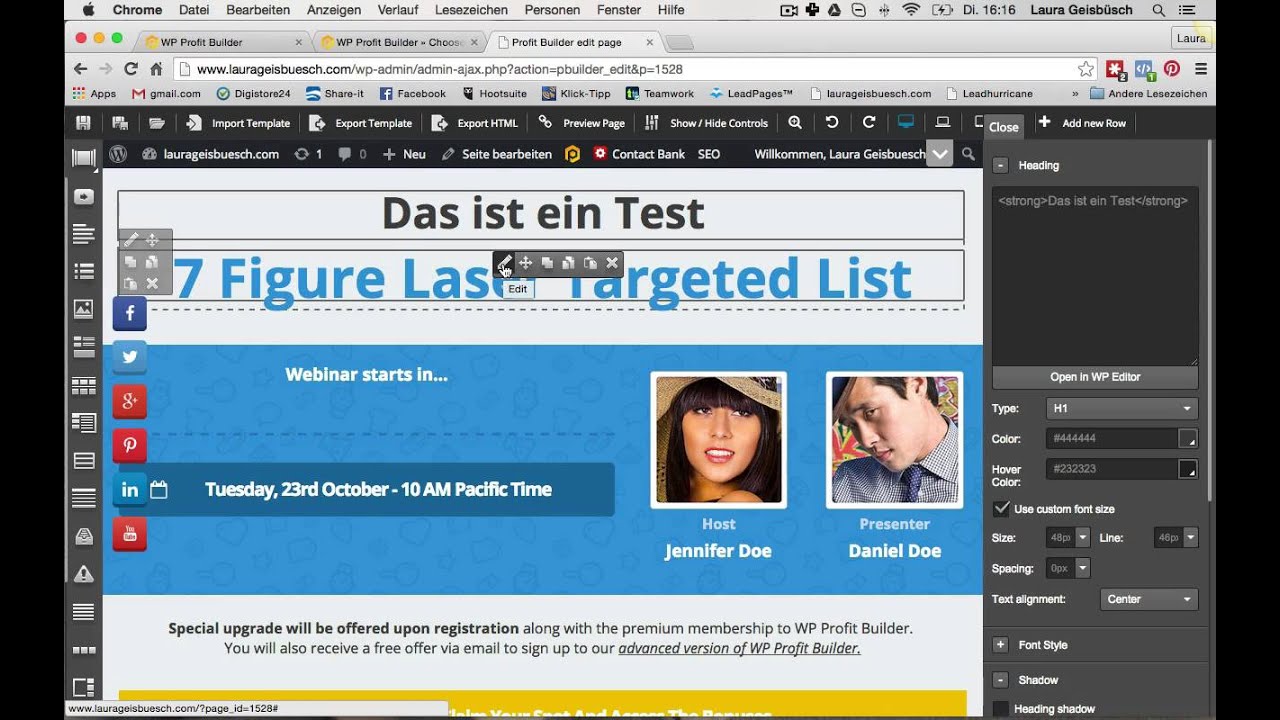This screenshot has width=1280, height=720.
Task: Expand the Font Style section
Action: pos(1000,645)
